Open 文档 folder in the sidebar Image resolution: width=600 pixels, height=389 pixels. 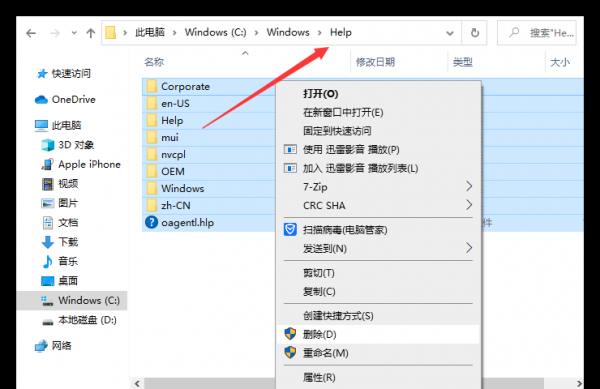click(60, 223)
